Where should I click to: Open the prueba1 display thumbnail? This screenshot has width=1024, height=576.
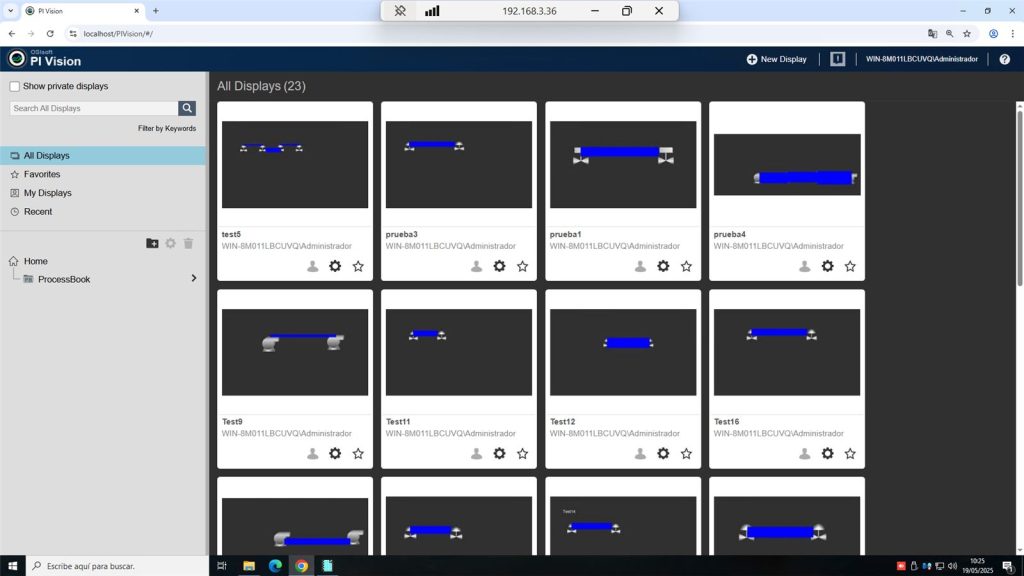pos(623,165)
